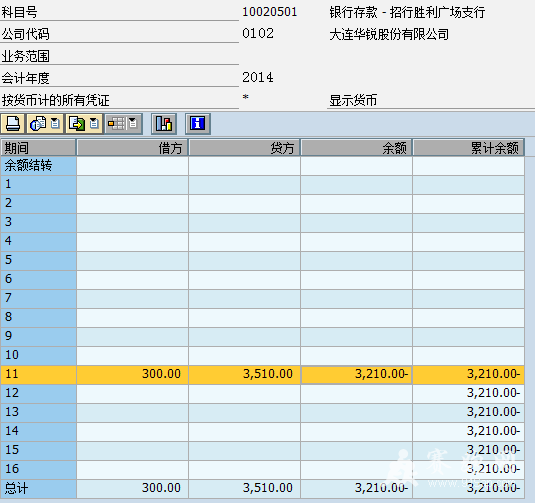Click period 11 debit amount 300.00
Viewport: 535px width, 503px height.
point(132,374)
